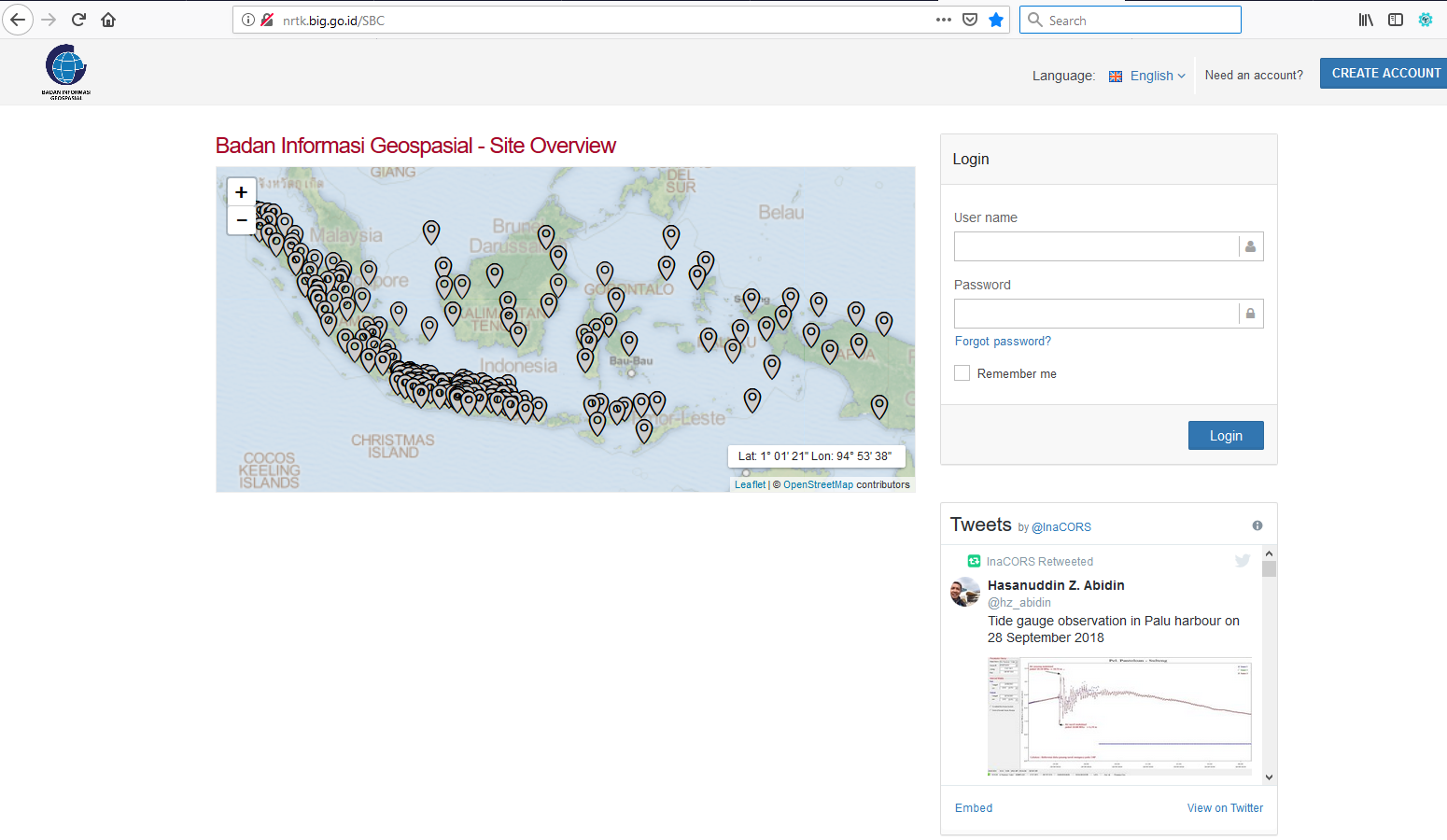
Task: Open Twitter timeline info icon
Action: [x=1257, y=525]
